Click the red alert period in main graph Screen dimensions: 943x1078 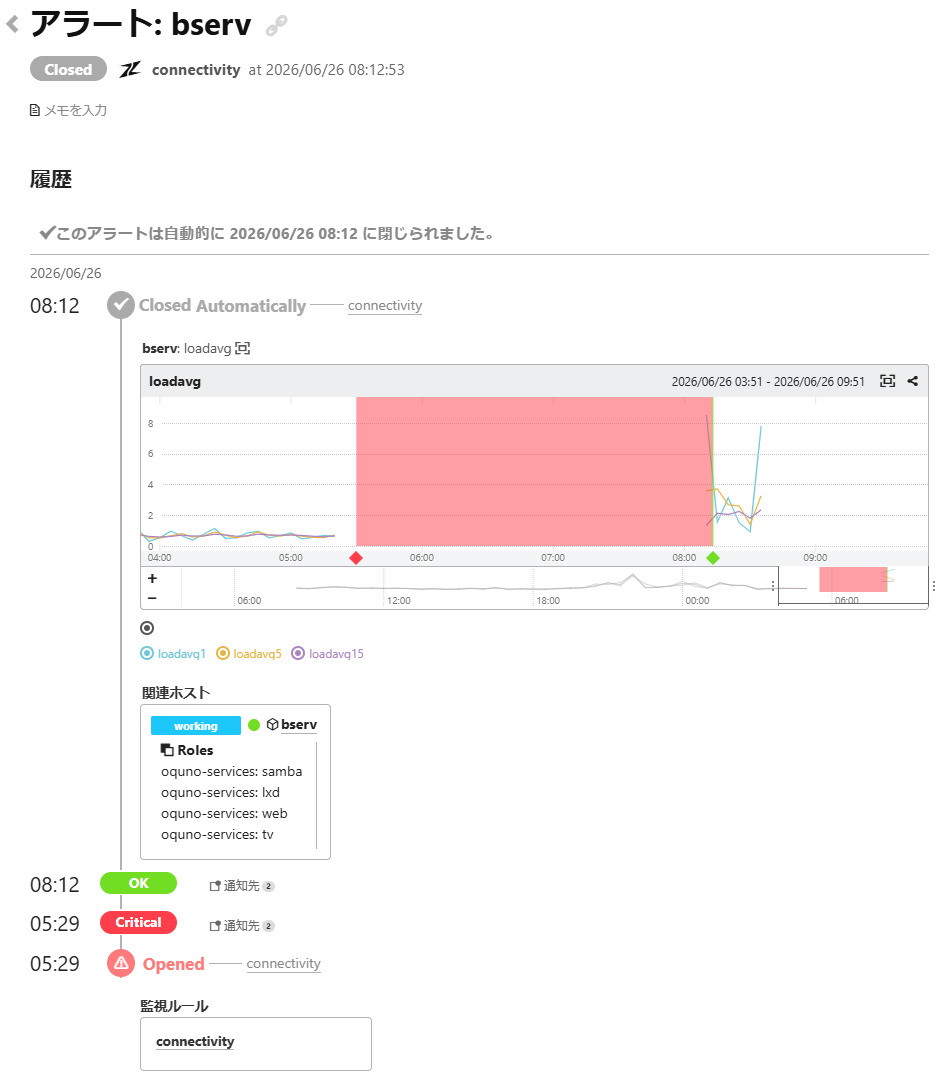(x=534, y=471)
